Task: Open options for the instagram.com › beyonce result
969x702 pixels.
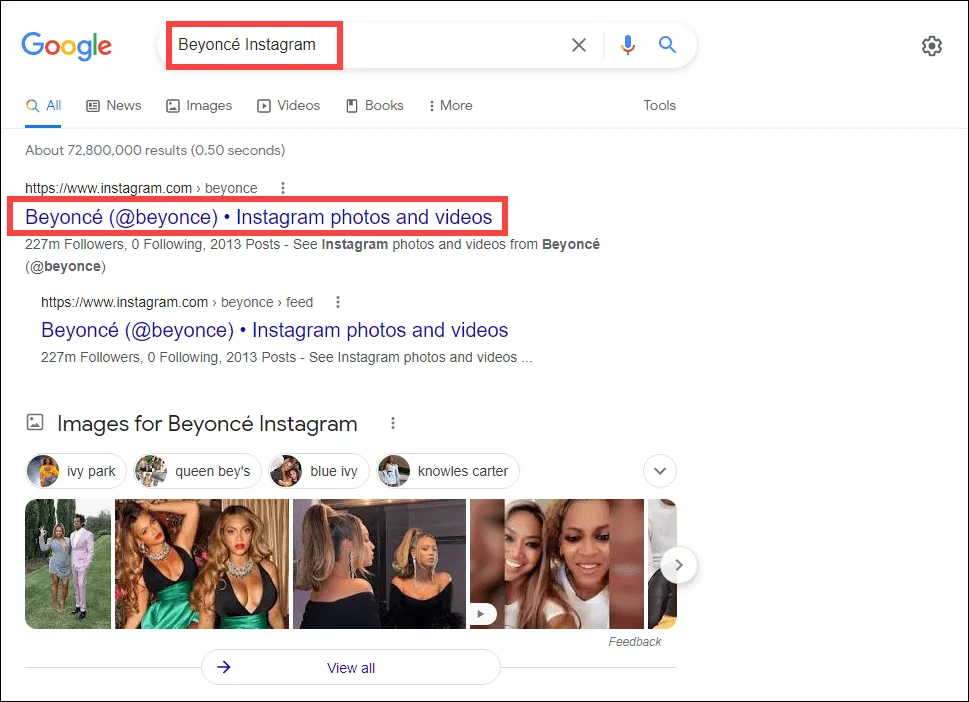Action: pyautogui.click(x=283, y=188)
